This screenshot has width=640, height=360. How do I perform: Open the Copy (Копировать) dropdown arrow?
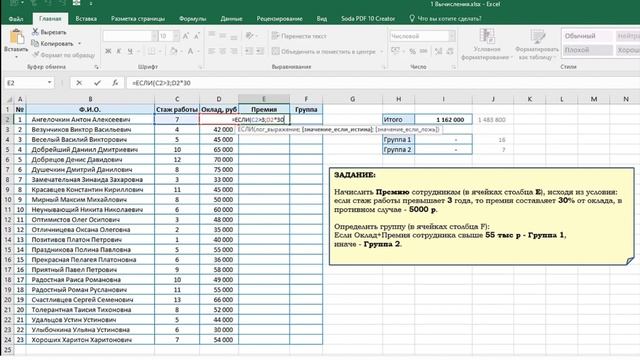click(x=80, y=43)
